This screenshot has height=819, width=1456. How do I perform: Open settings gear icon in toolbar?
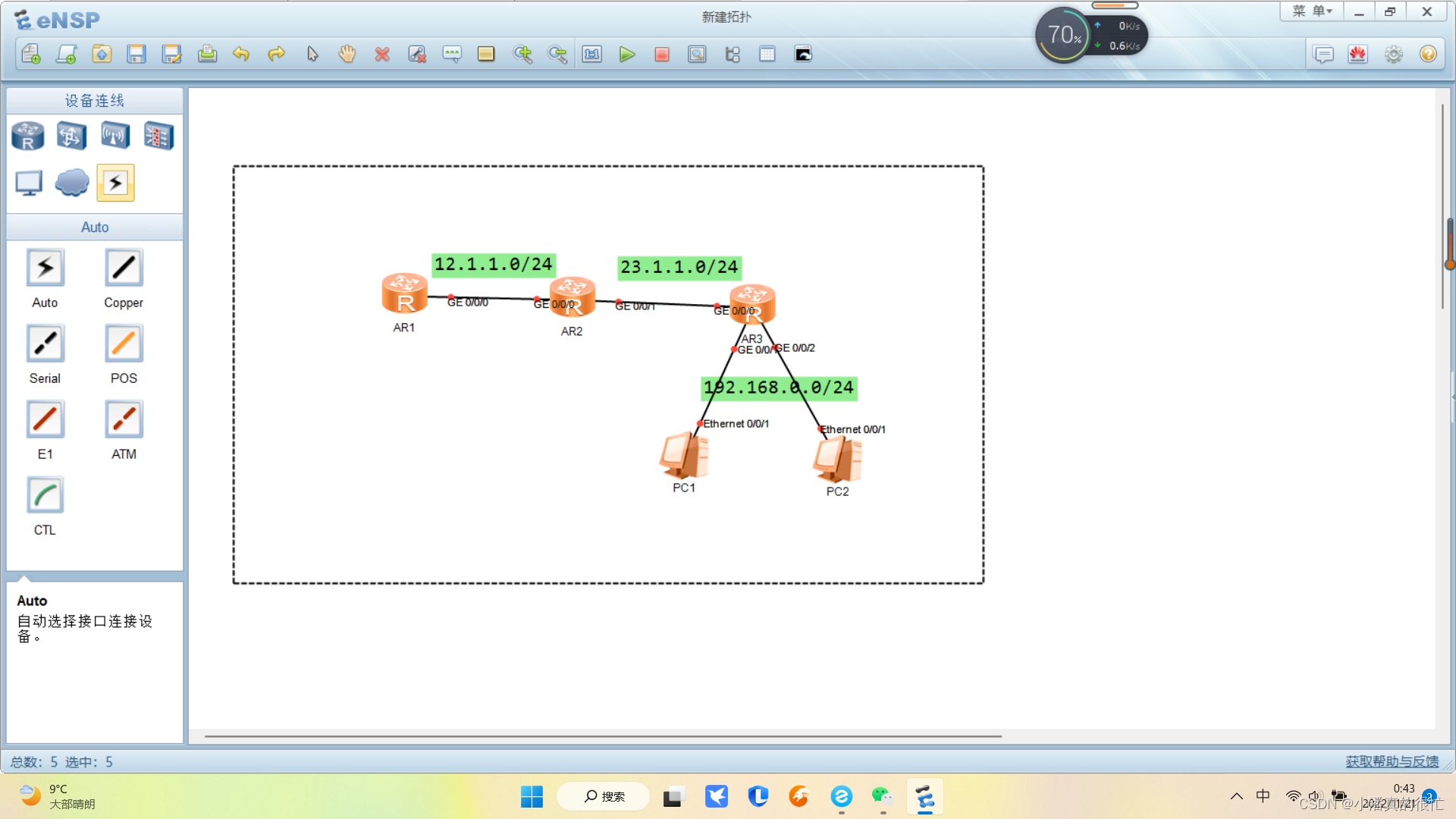click(1393, 55)
